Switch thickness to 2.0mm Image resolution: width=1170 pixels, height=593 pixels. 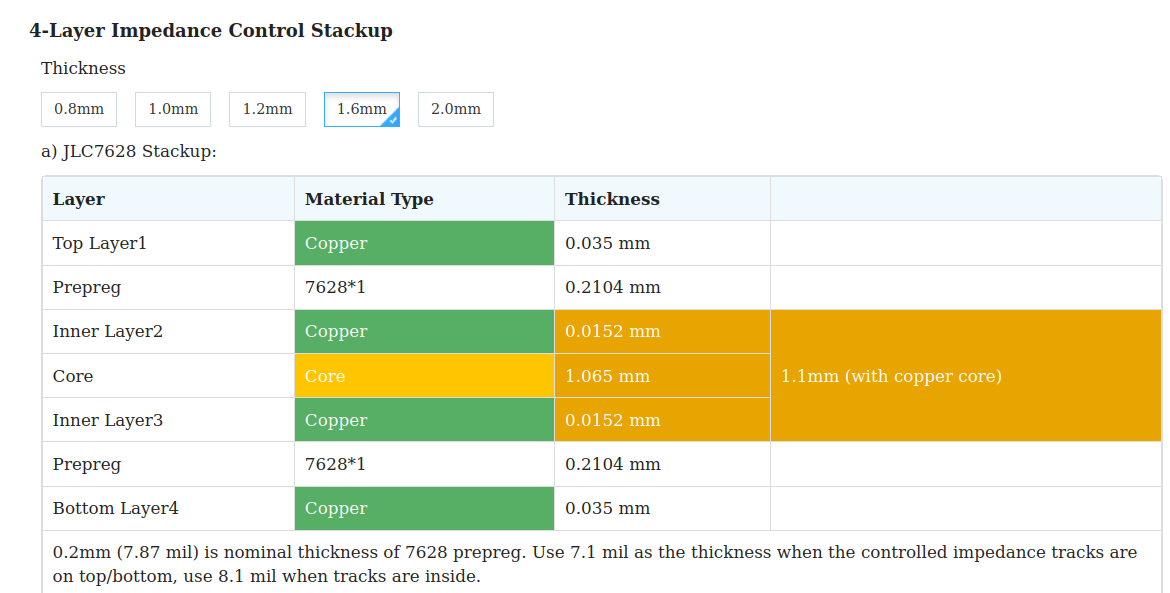coord(455,109)
